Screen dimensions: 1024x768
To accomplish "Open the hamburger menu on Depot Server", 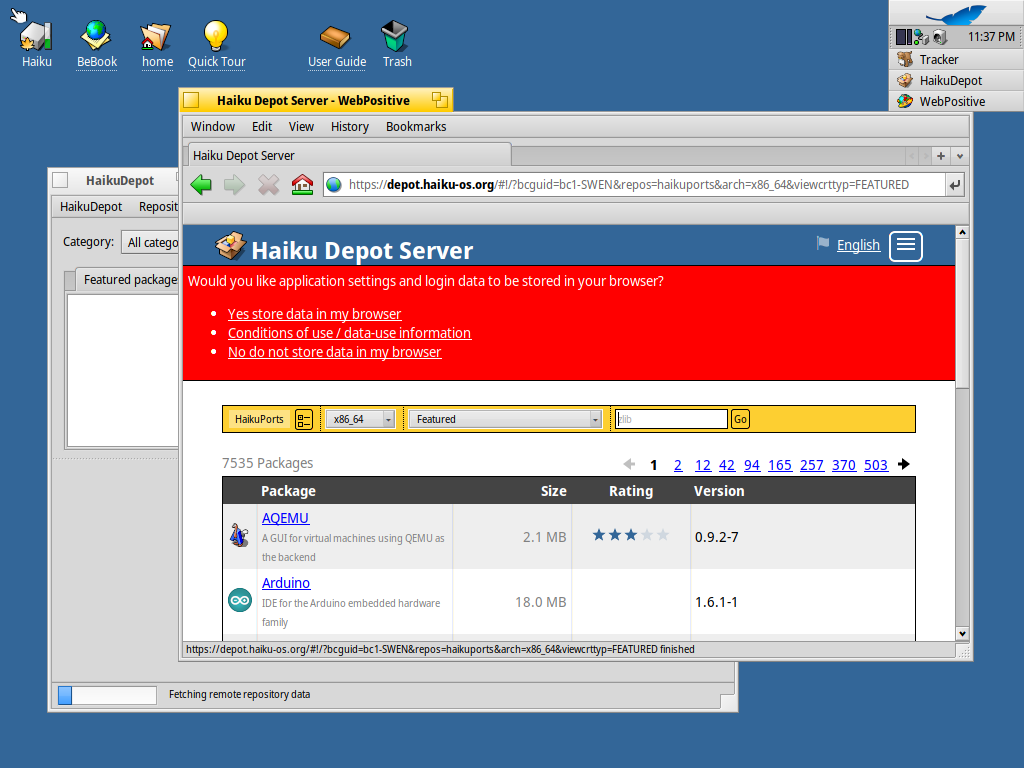I will [x=906, y=246].
